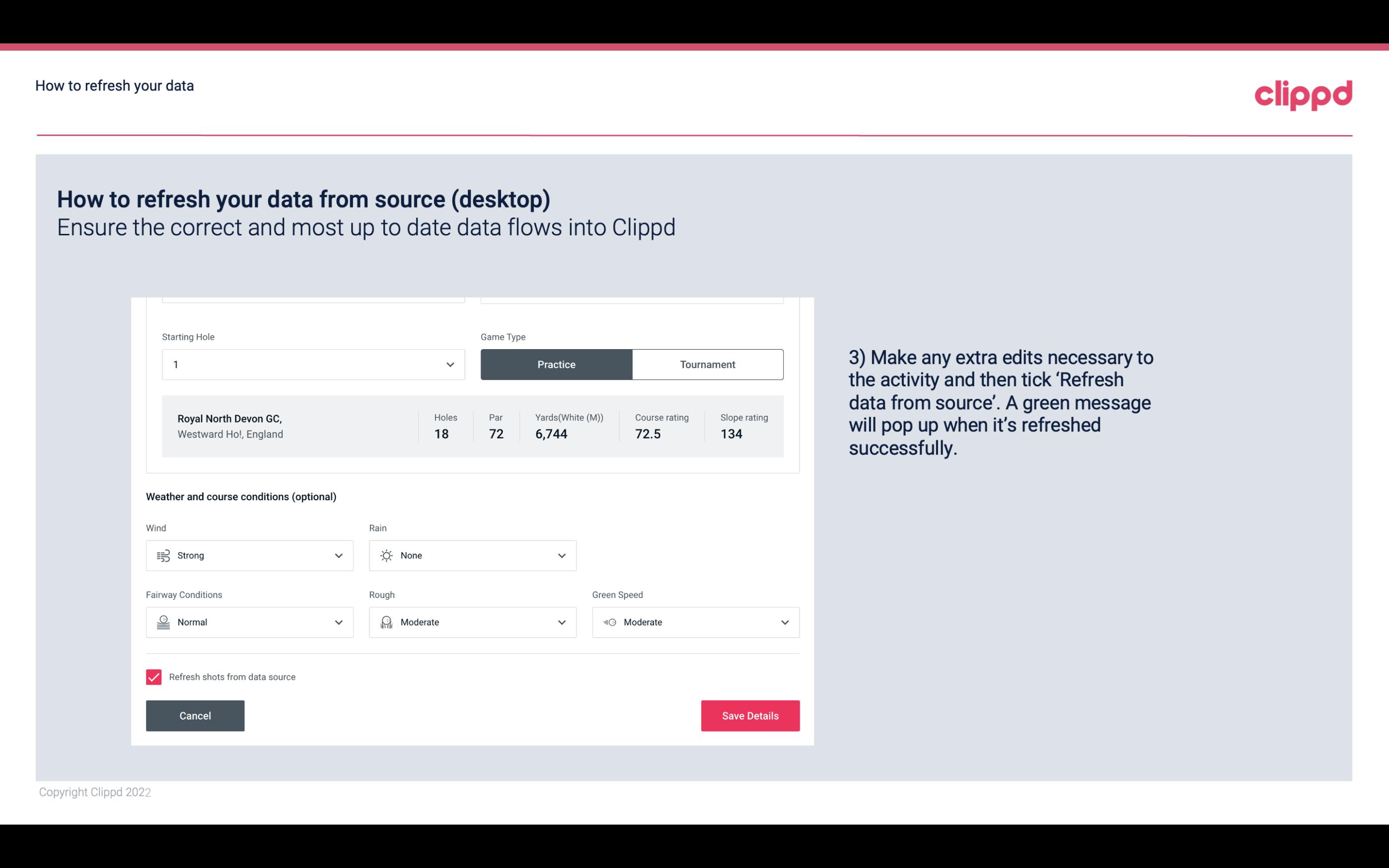Click the rain condition icon
This screenshot has width=1389, height=868.
(x=386, y=555)
